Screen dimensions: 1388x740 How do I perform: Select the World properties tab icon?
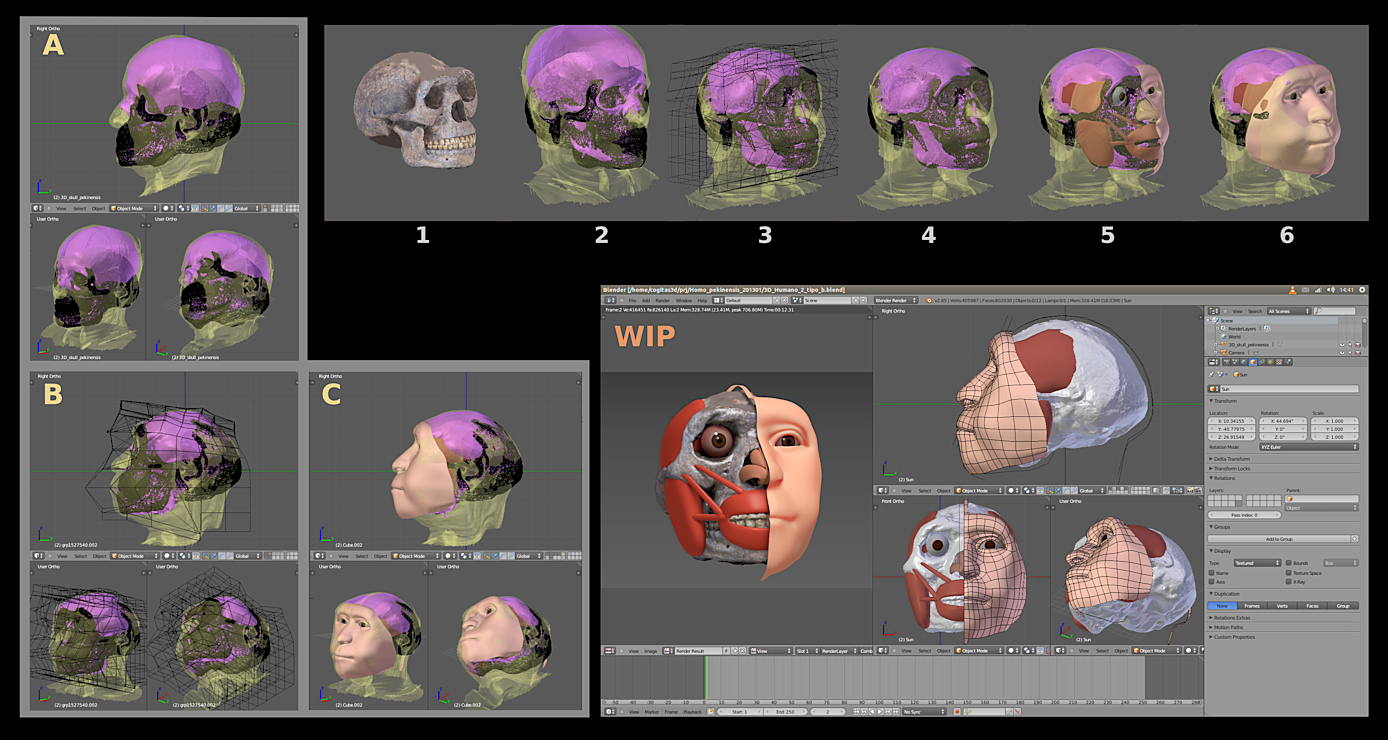tap(1244, 362)
